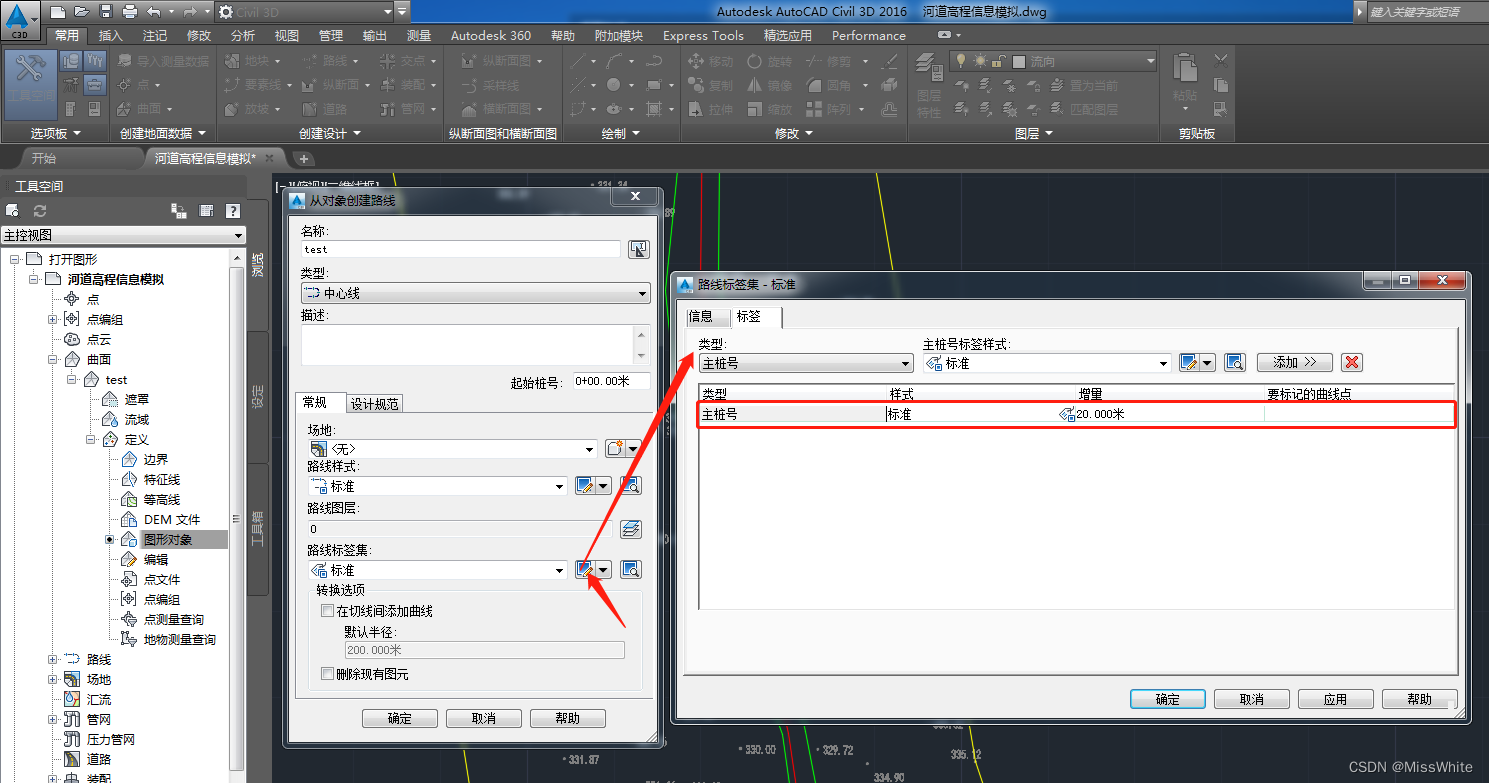Enable the 在切线间添加曲线 checkbox
The width and height of the screenshot is (1489, 783).
click(327, 610)
